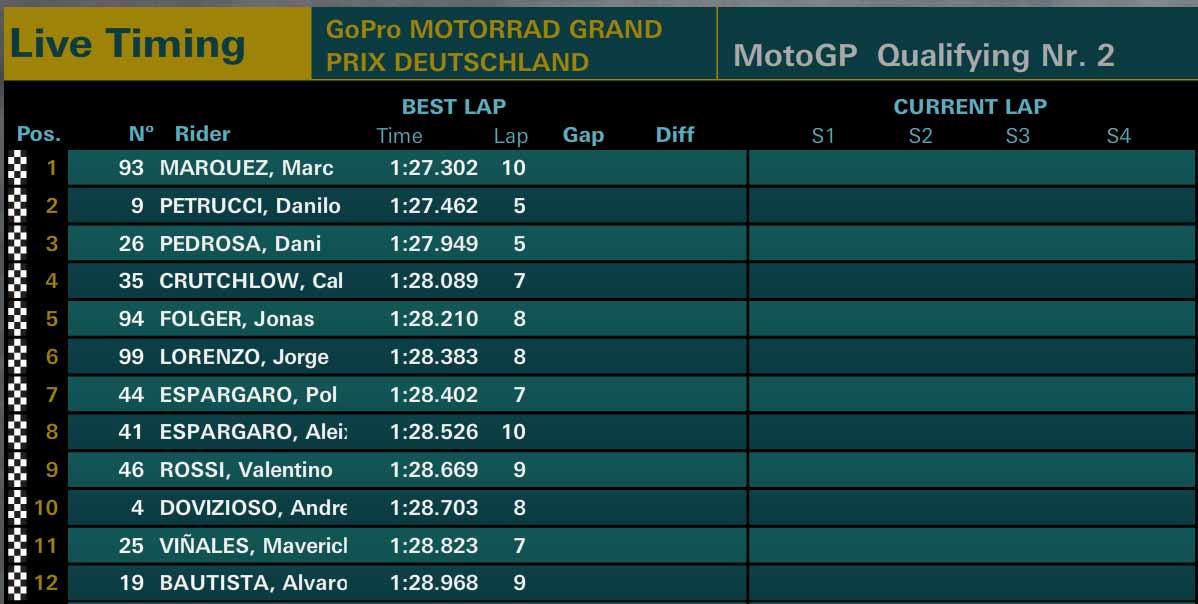The width and height of the screenshot is (1198, 604).
Task: Click the checkered flag icon beside PEDROSA
Action: (x=18, y=244)
